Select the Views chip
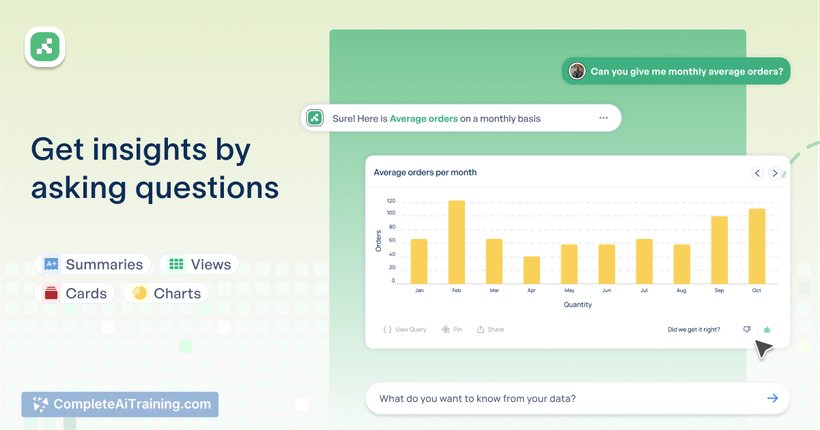This screenshot has height=430, width=820. tap(199, 264)
